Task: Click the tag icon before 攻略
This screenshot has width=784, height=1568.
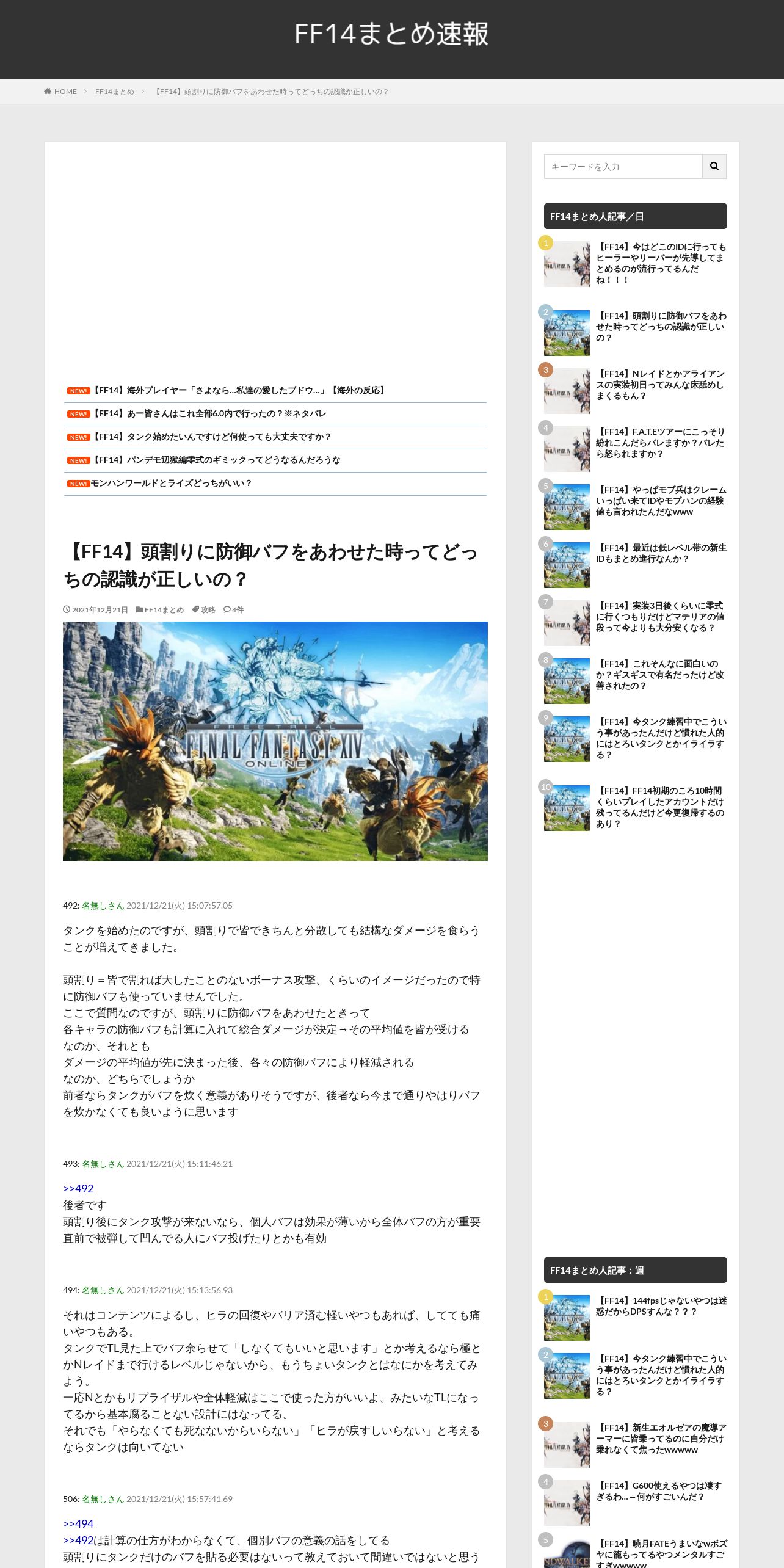Action: (195, 609)
